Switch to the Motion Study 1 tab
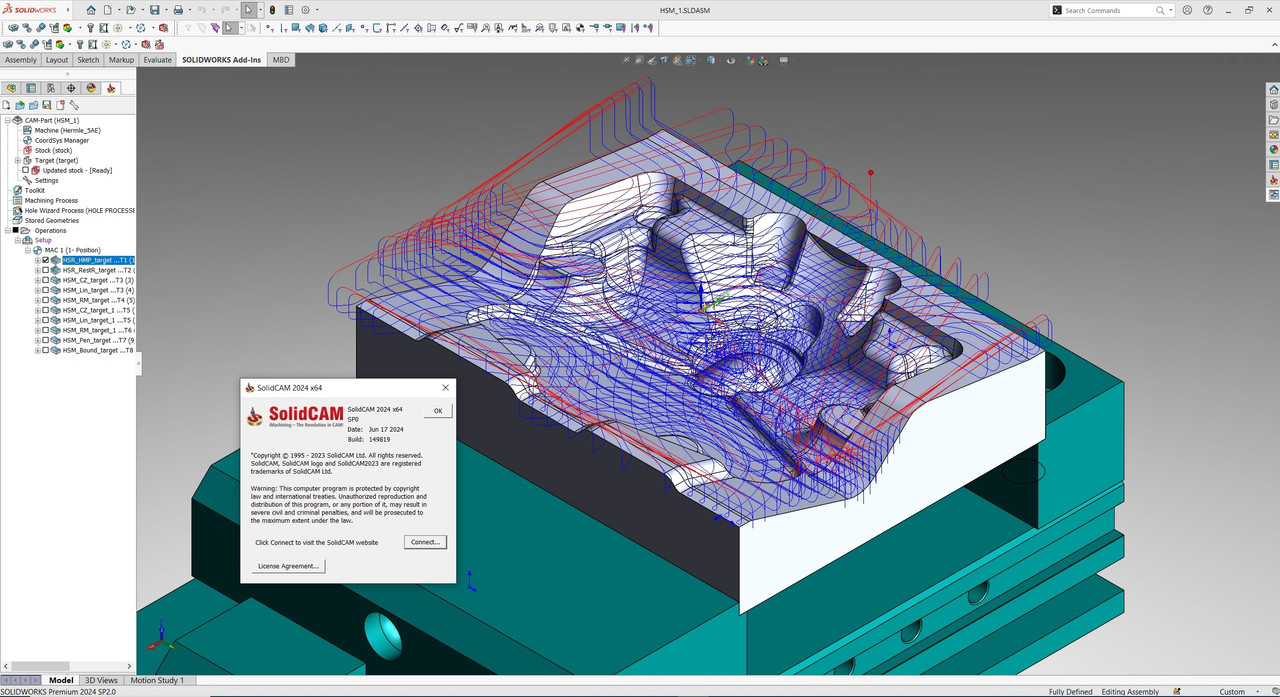Screen dimensions: 1280x697 coord(157,680)
